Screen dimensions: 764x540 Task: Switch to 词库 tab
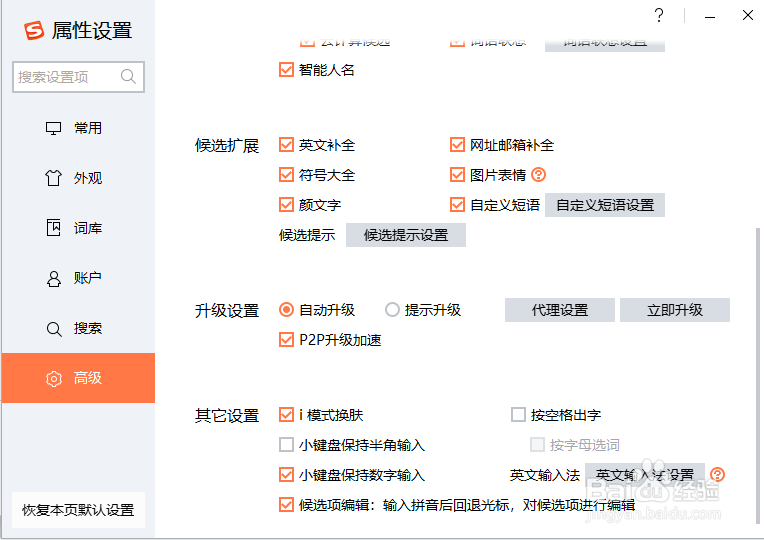click(78, 228)
